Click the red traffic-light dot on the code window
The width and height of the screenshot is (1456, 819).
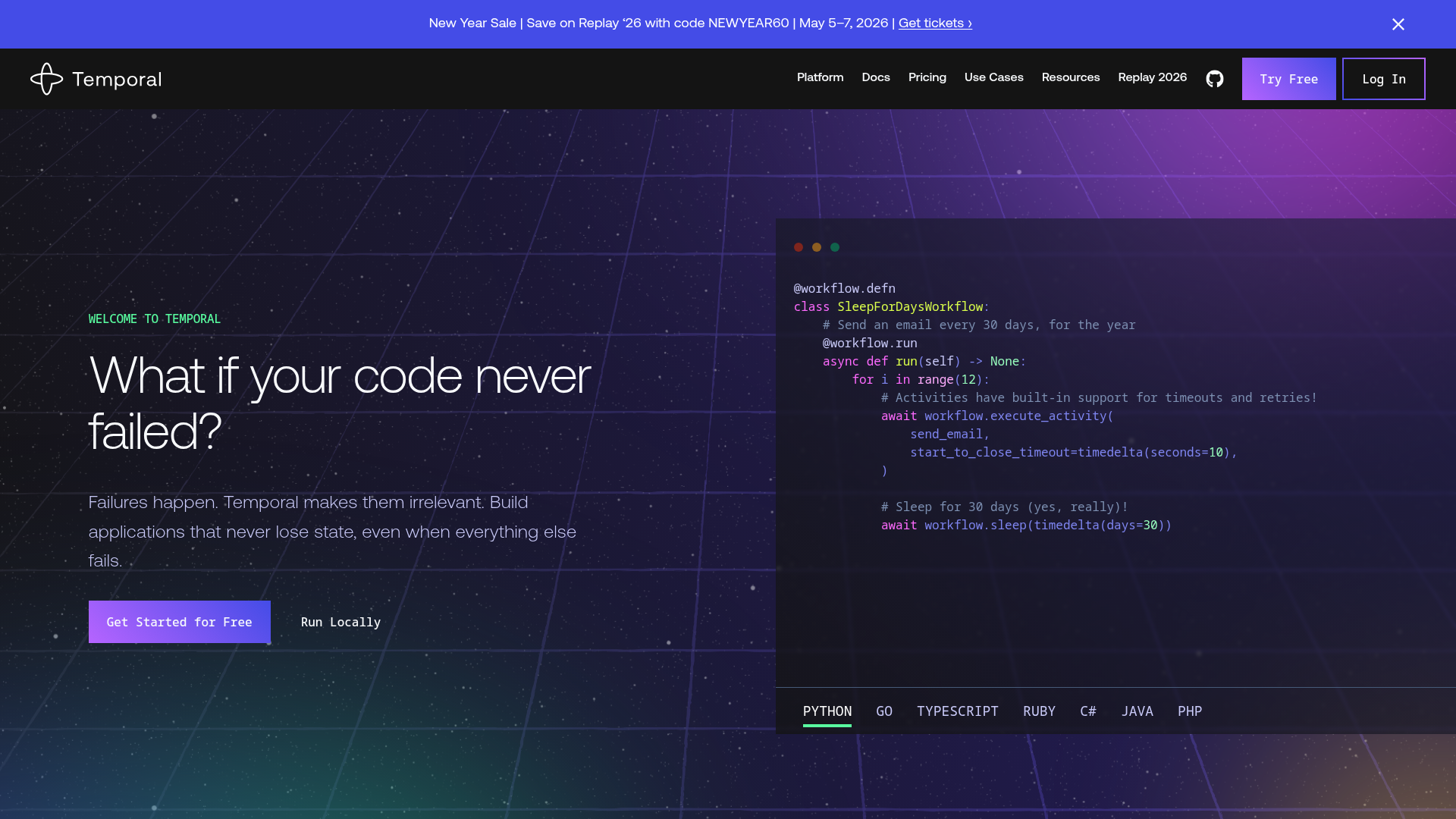(799, 246)
